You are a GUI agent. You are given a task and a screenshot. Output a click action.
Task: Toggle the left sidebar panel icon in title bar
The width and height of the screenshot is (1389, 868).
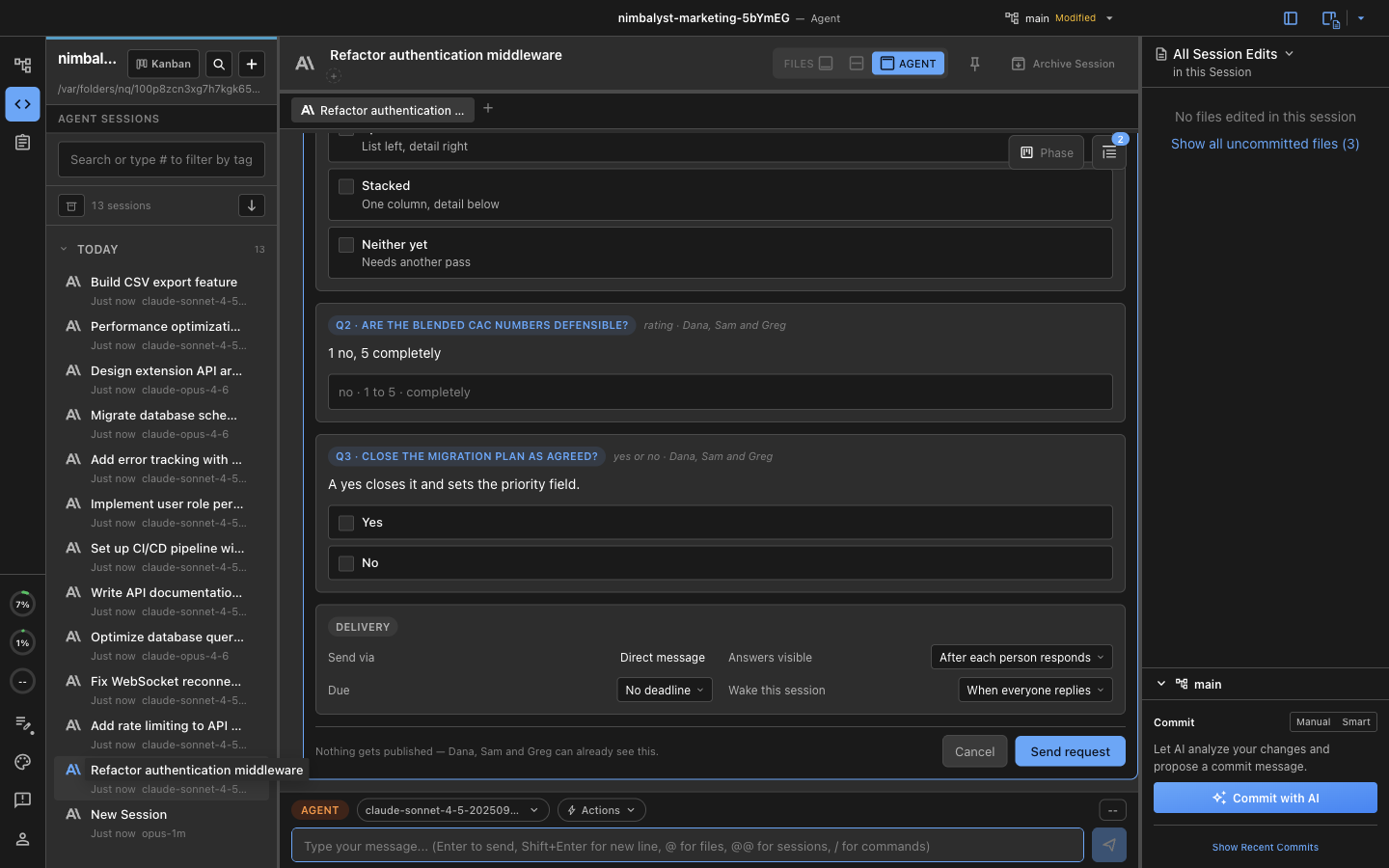[1291, 18]
